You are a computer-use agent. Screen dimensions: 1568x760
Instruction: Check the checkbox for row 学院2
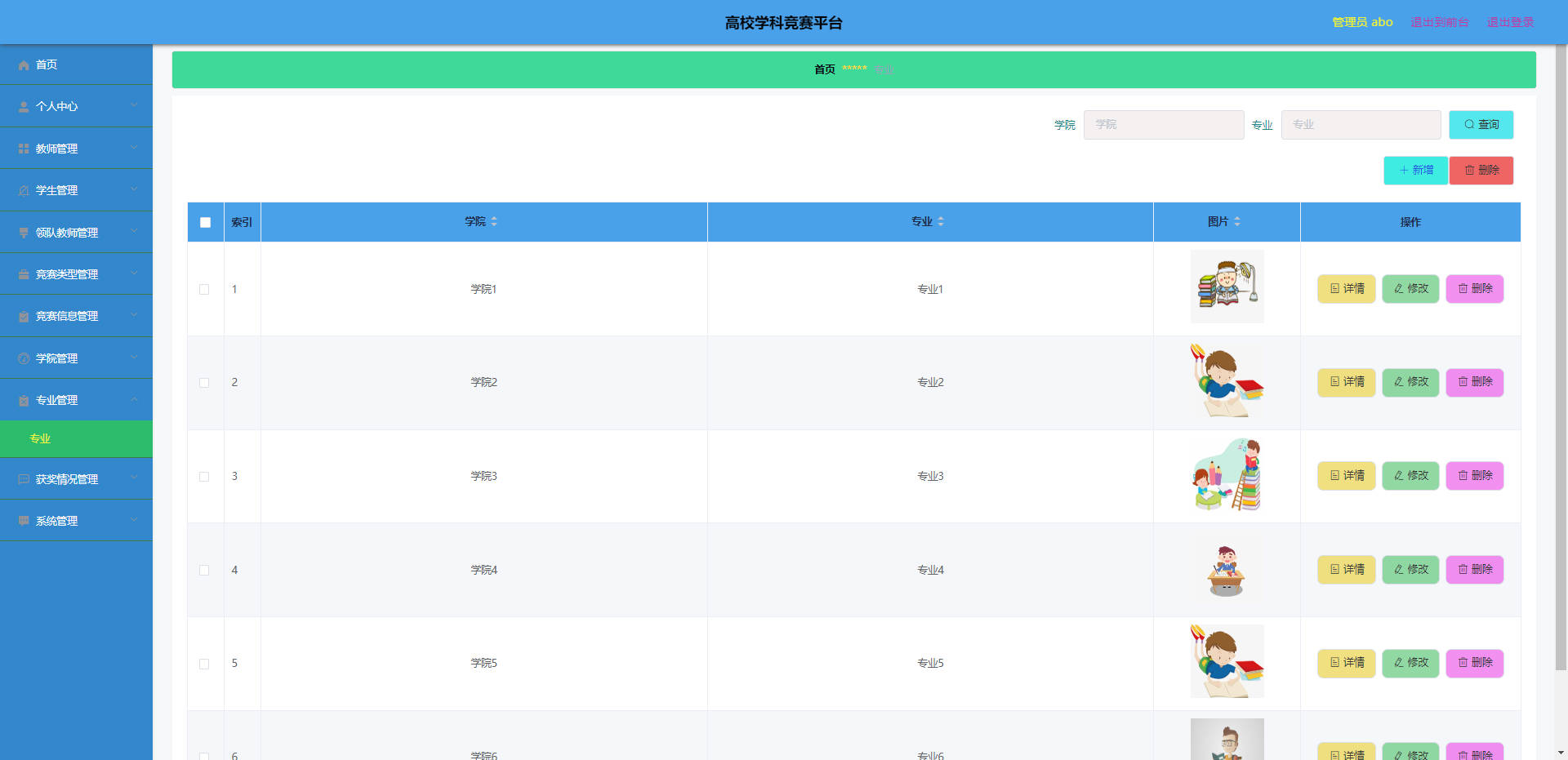204,383
